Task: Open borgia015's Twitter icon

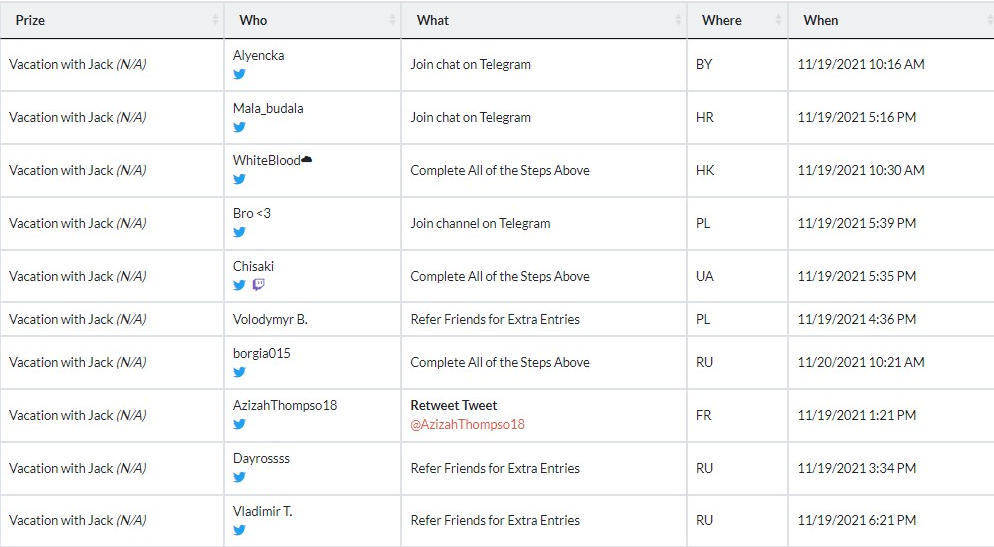Action: (x=239, y=372)
